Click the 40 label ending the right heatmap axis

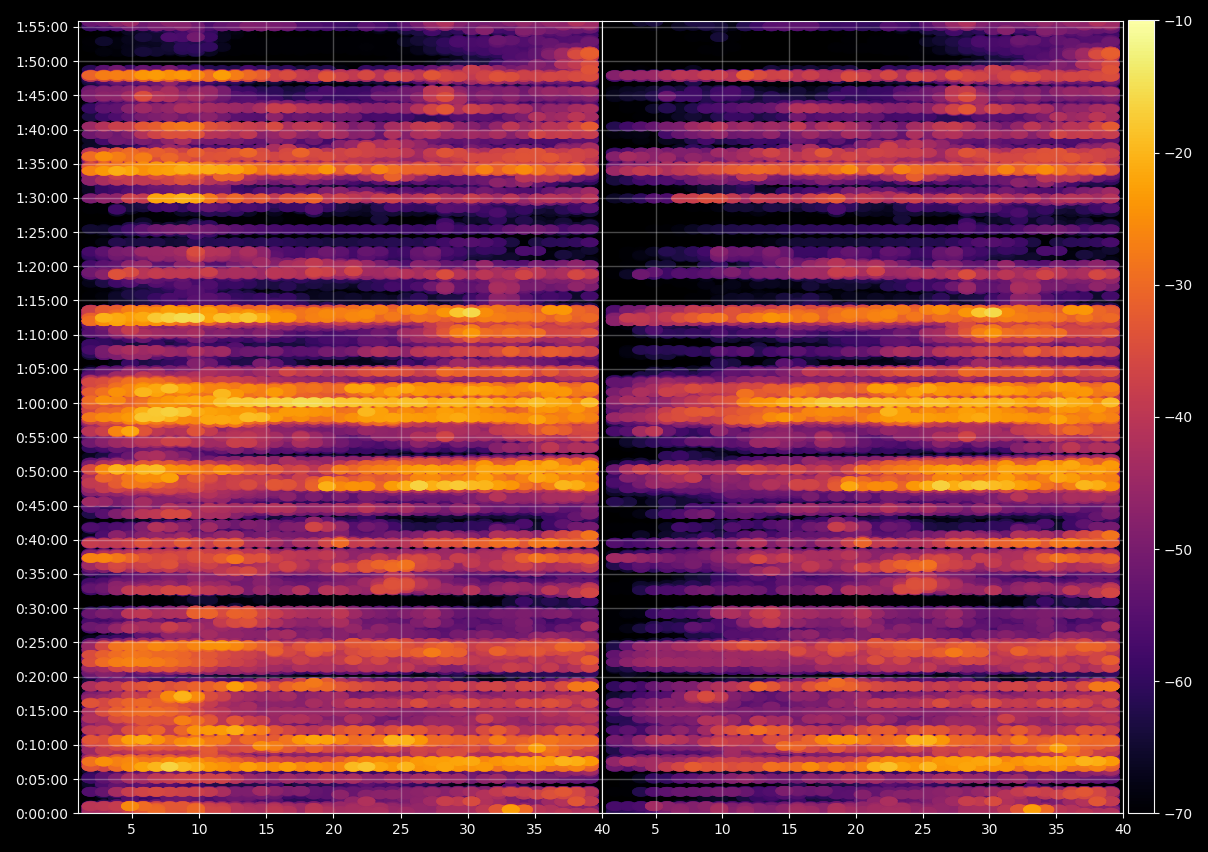(x=1124, y=830)
